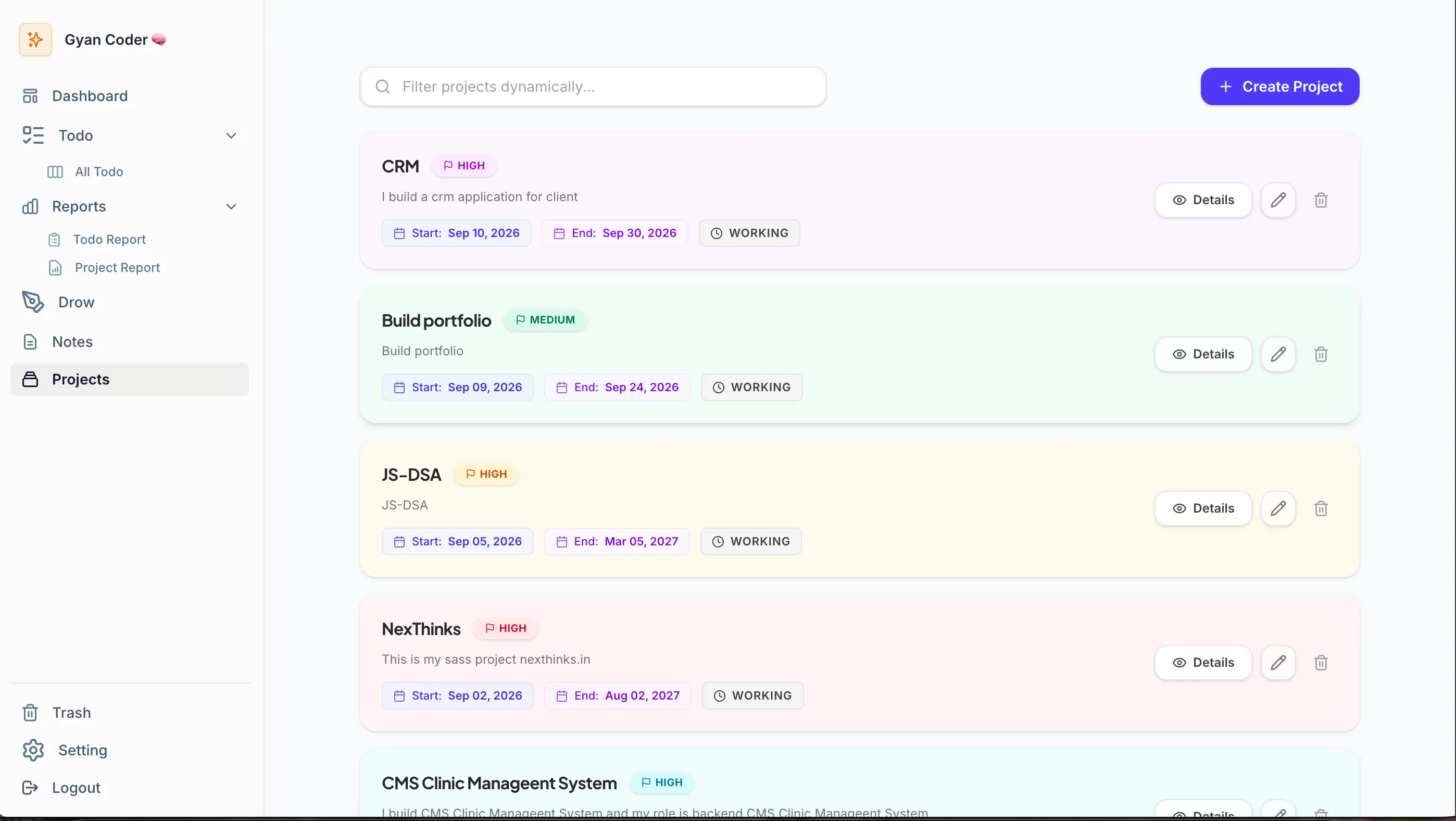Click 'I build a crm application for client' text
Screen dimensions: 1456x821
tap(479, 197)
